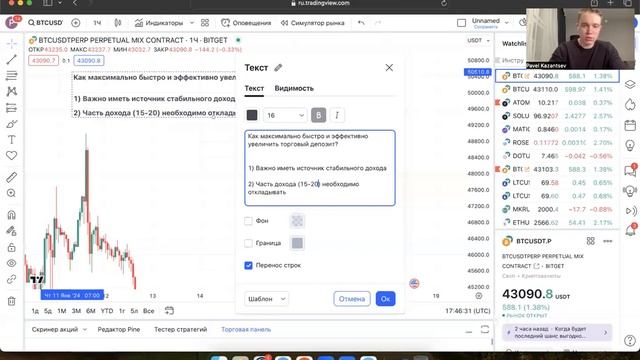Lock all drawing tools
Image resolution: width=640 pixels, height=360 pixels.
pos(11,247)
